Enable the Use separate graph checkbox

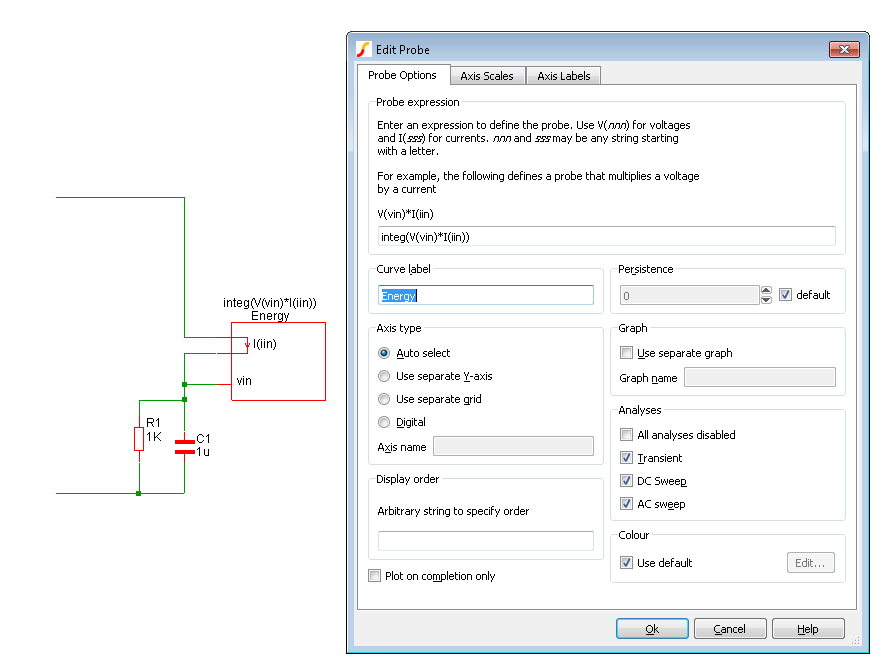tap(626, 352)
